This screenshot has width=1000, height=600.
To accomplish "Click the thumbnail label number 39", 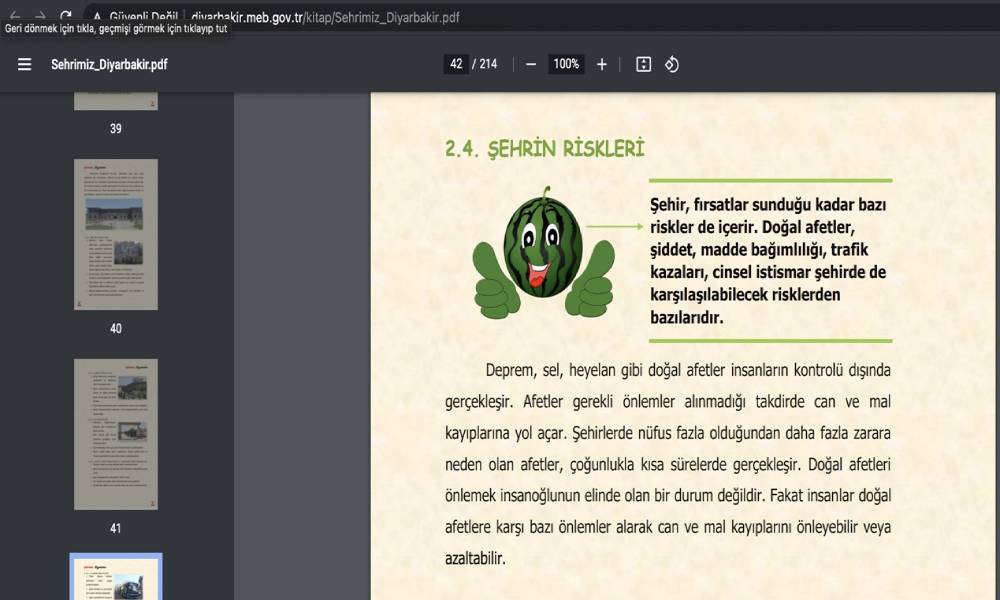I will (115, 128).
